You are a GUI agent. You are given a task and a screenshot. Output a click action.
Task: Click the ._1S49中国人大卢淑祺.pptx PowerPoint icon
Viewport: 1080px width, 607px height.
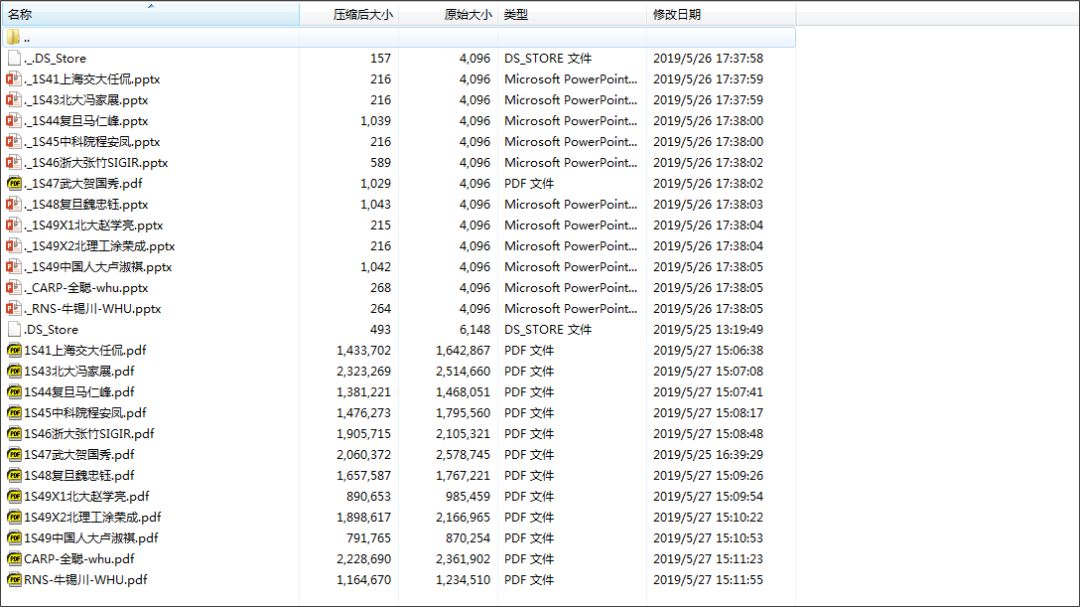[14, 267]
